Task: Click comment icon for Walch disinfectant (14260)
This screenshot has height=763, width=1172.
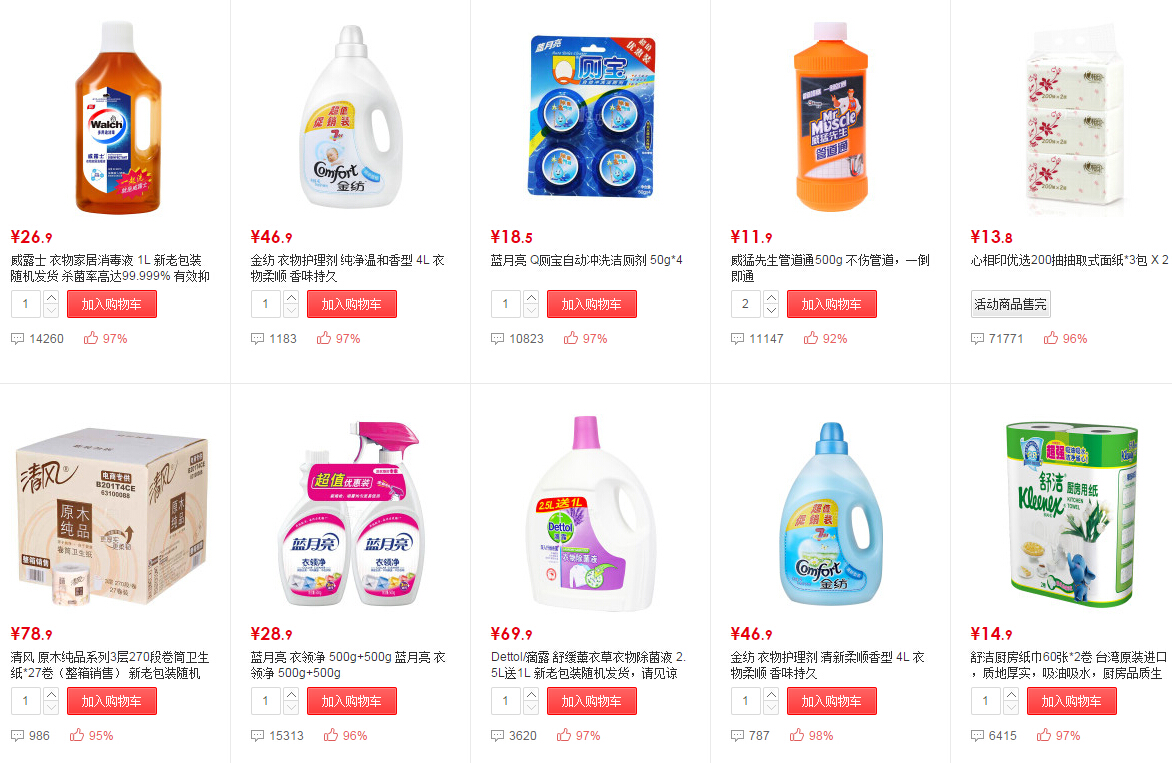Action: coord(17,339)
